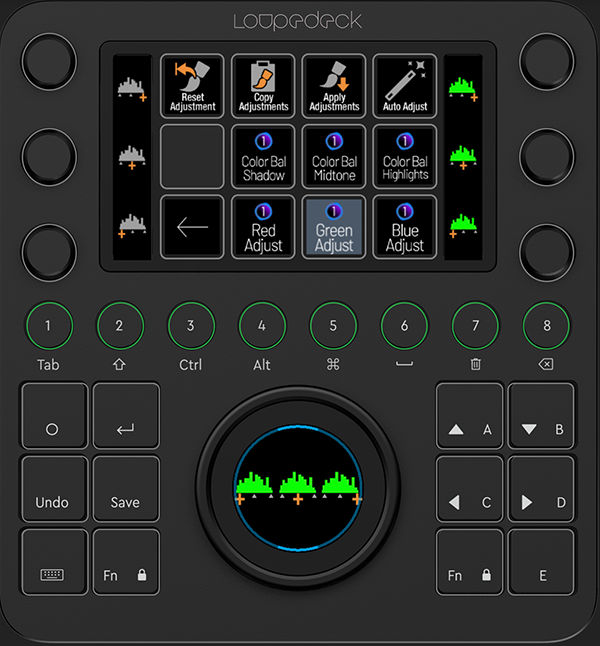The width and height of the screenshot is (600, 646).
Task: Click the right arrow D button
Action: (541, 489)
